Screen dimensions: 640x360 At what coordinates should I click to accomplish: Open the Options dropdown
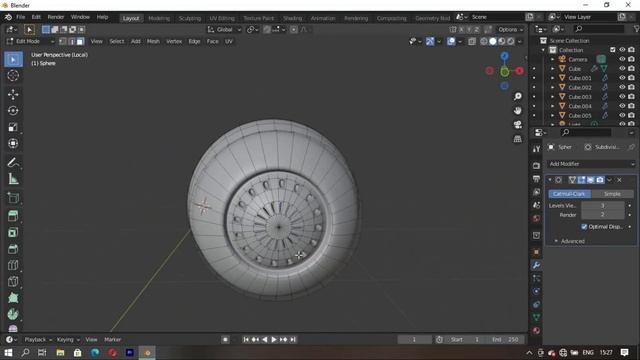pos(510,29)
